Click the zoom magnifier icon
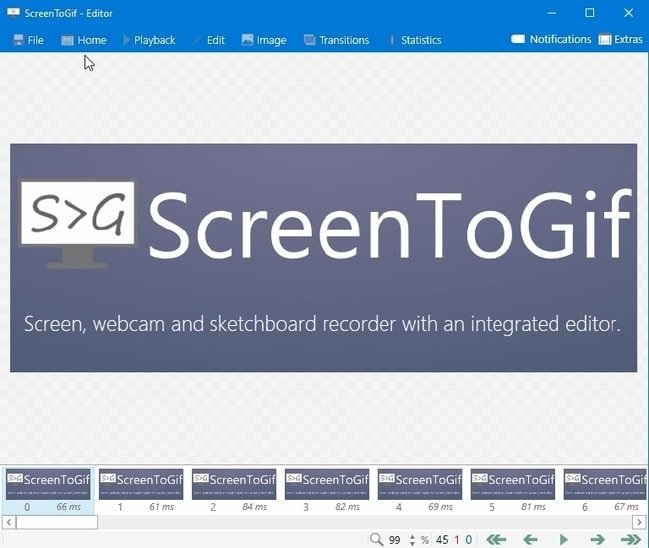Viewport: 649px width, 548px height. 376,539
